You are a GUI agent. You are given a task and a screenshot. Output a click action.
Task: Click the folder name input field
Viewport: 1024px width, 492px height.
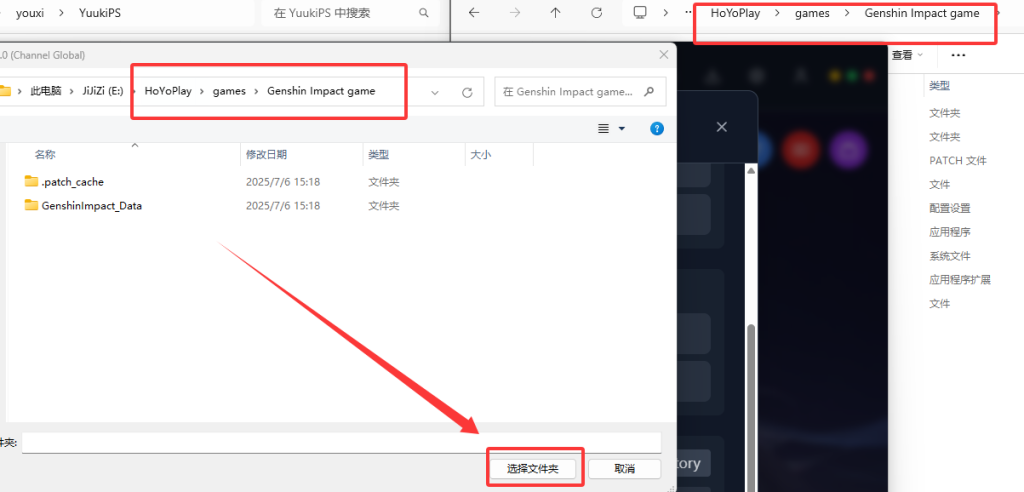(341, 443)
